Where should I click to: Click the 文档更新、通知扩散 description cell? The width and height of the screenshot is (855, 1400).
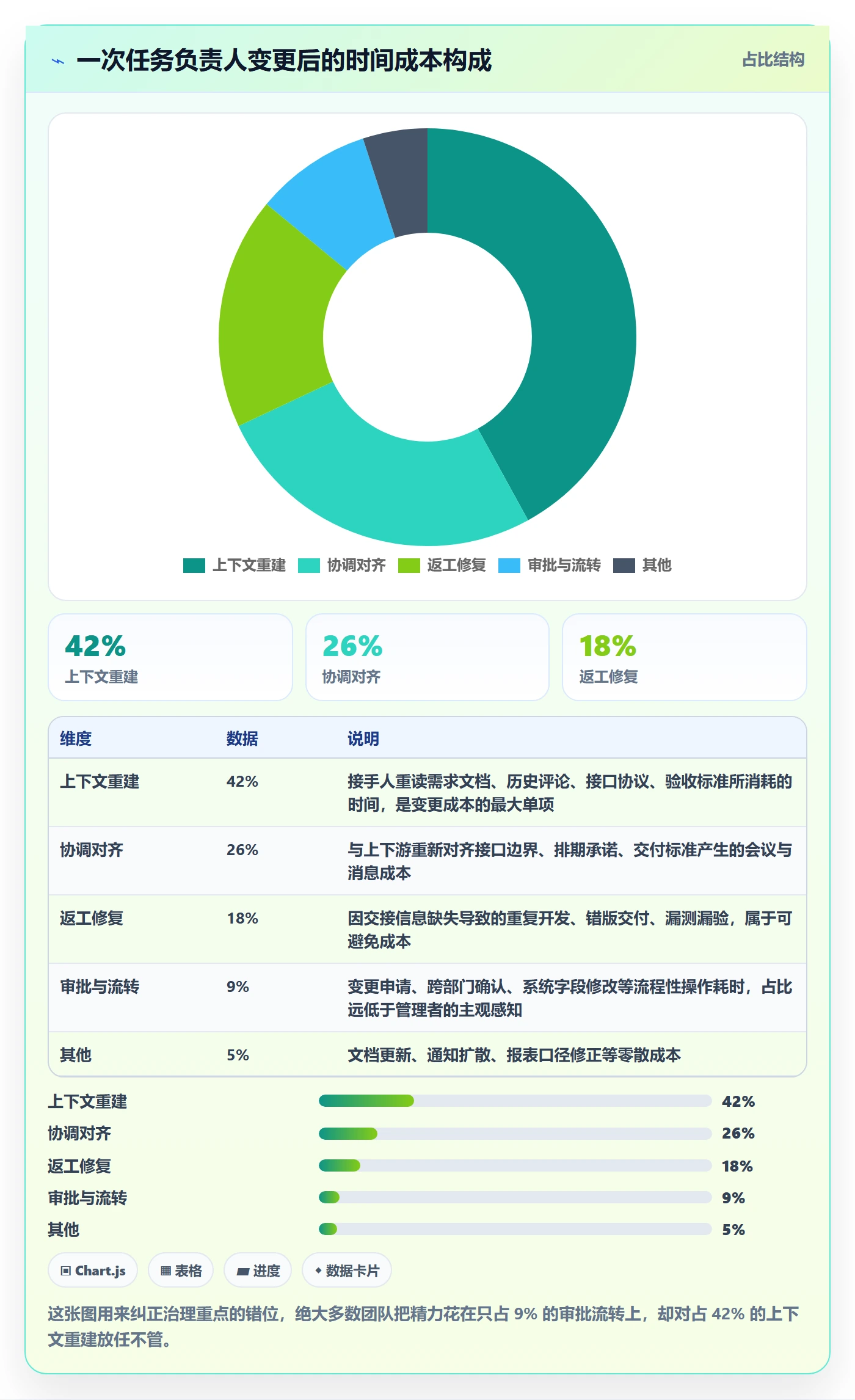coord(514,1055)
